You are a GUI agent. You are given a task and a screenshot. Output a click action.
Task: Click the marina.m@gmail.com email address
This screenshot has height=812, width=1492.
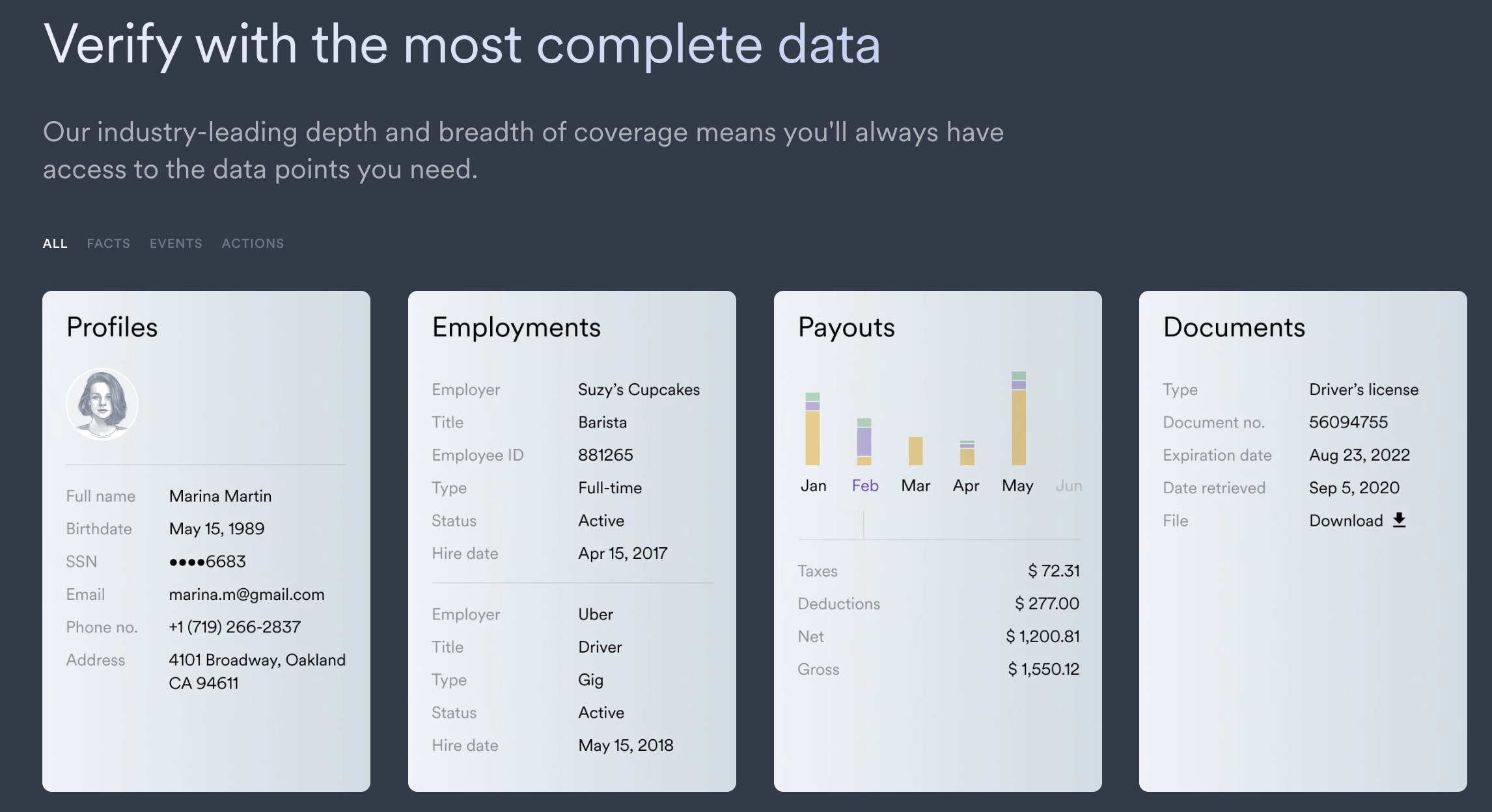pyautogui.click(x=246, y=594)
